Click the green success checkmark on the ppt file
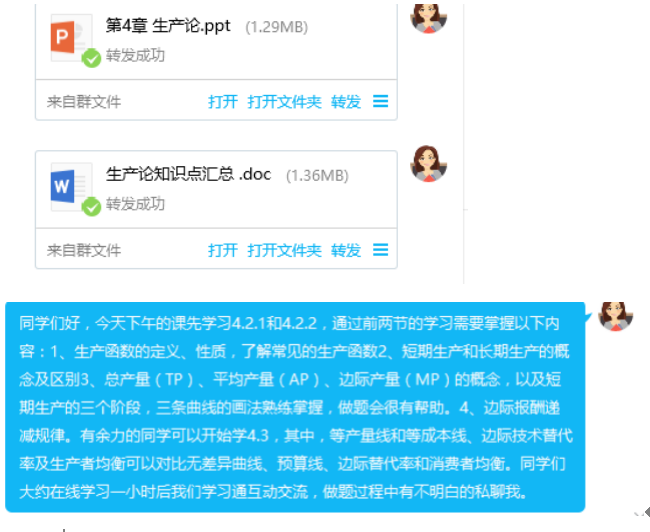The width and height of the screenshot is (650, 532). [x=91, y=58]
